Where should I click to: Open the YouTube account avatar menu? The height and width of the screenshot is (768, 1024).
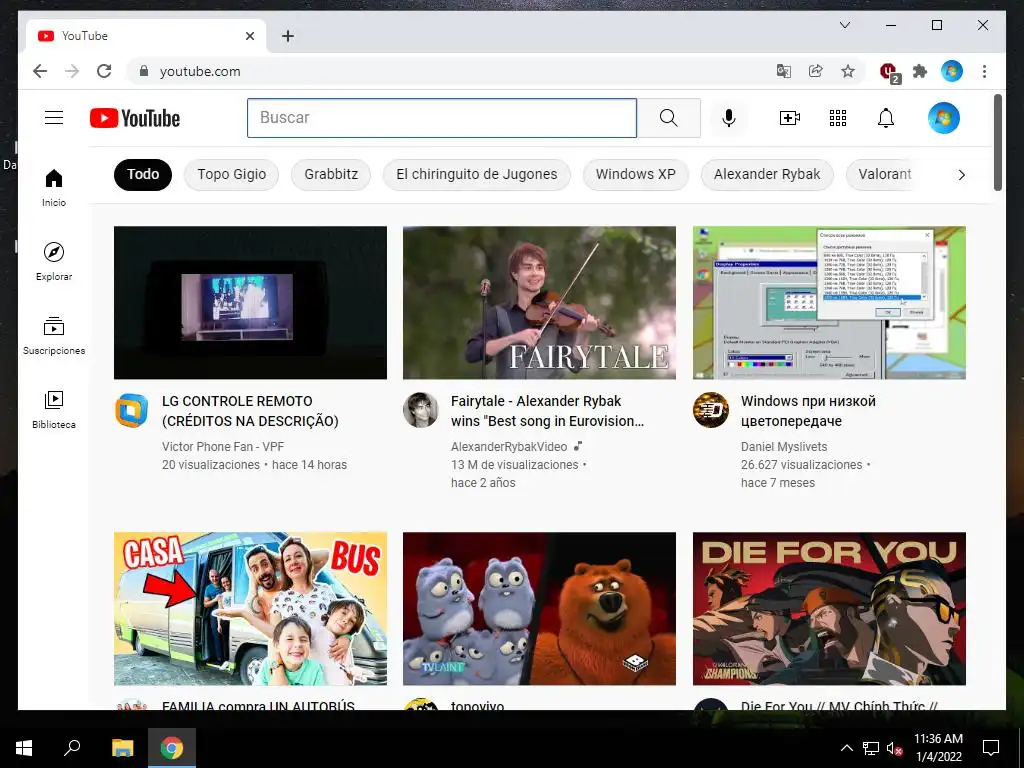click(944, 118)
